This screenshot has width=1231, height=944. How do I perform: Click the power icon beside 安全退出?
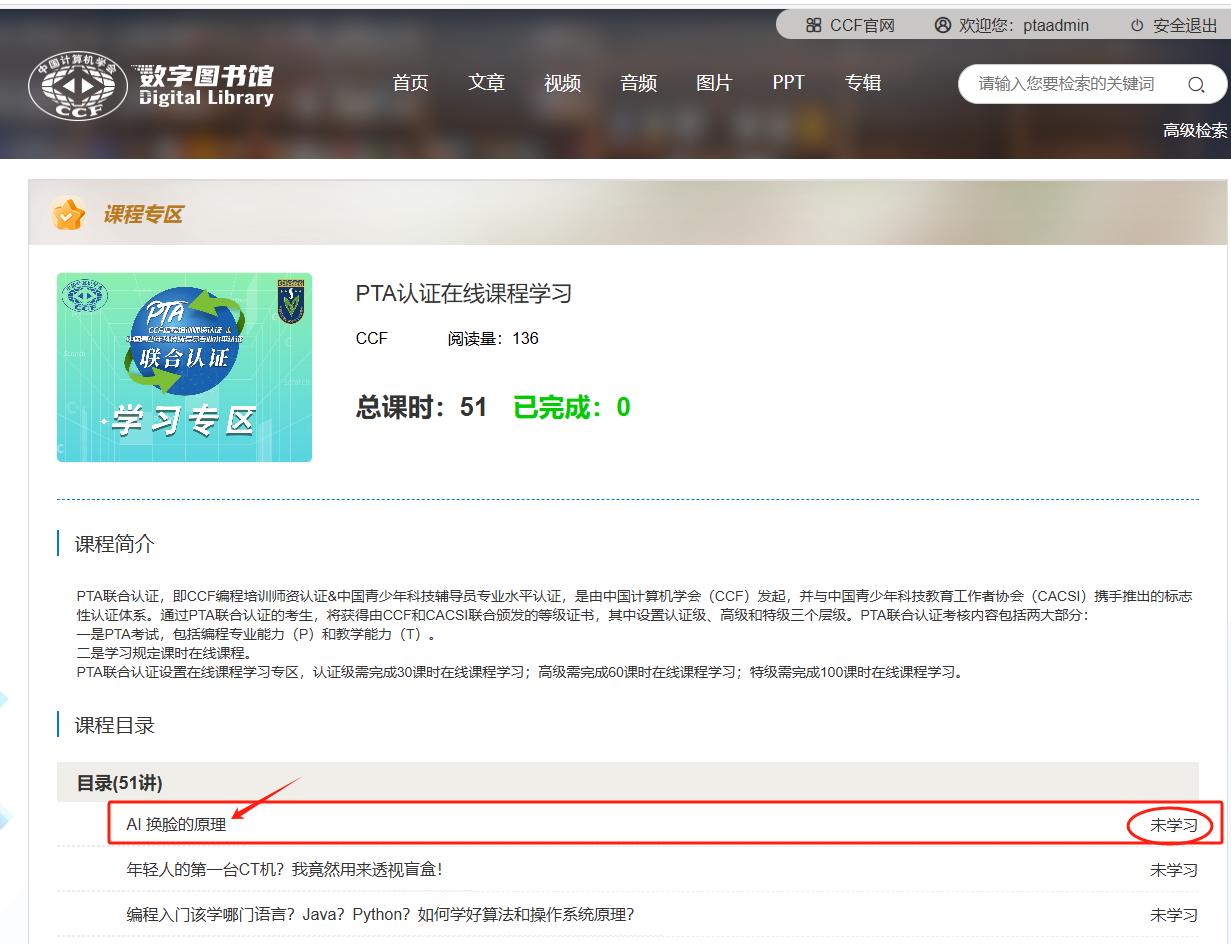[x=1137, y=26]
